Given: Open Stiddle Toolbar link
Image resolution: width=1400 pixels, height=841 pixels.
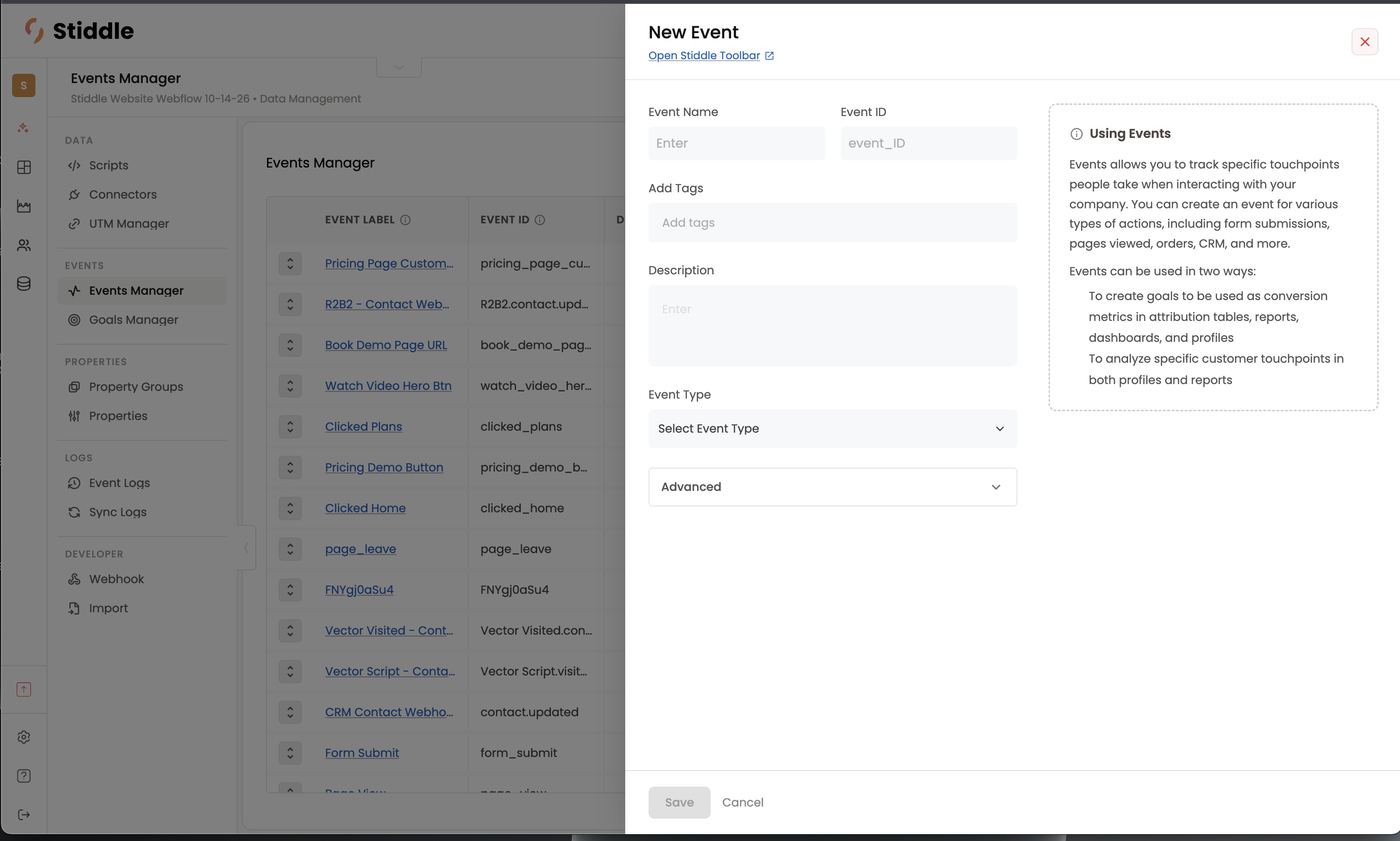Looking at the screenshot, I should pos(711,56).
